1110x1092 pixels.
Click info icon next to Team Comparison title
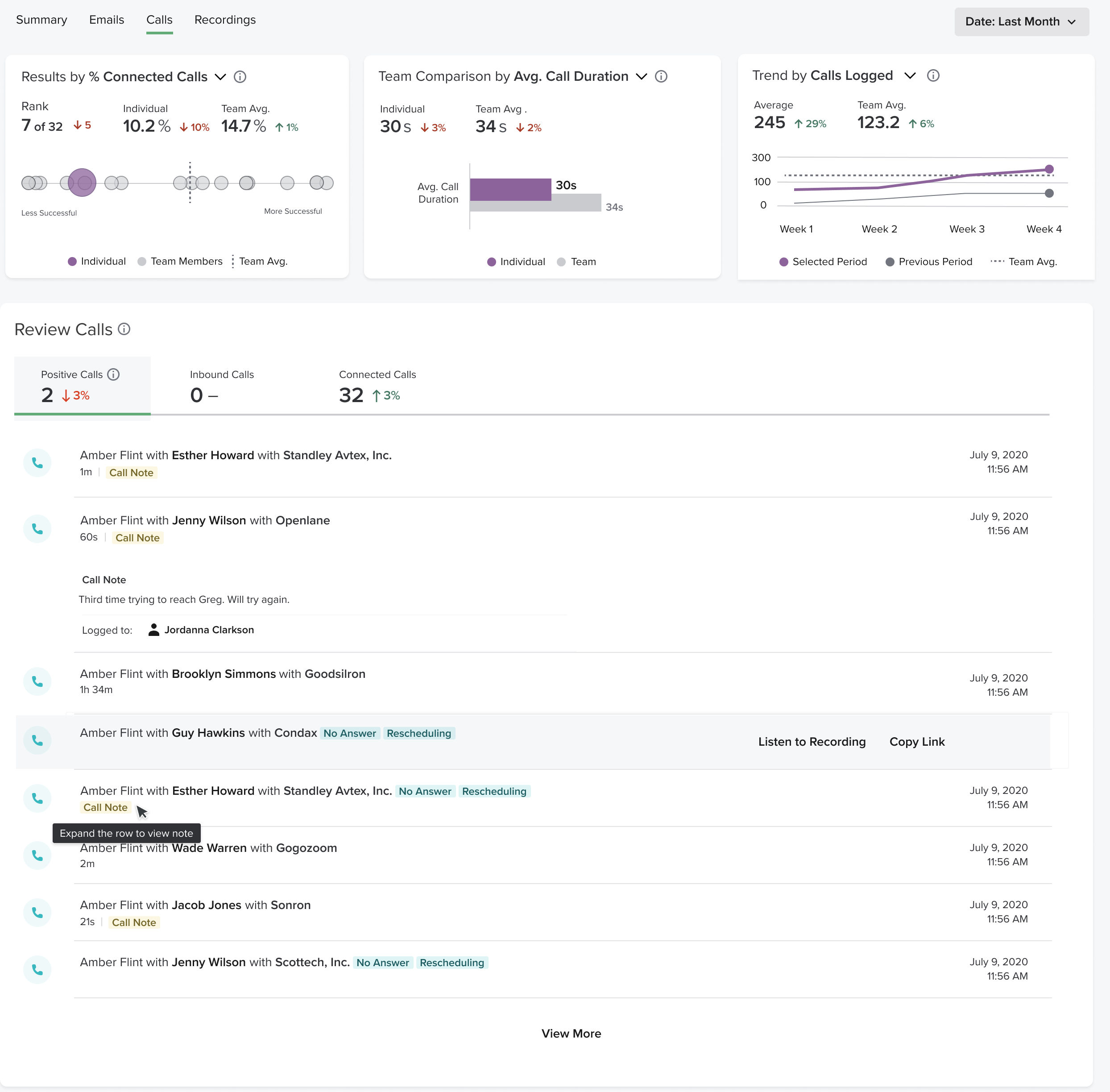(x=661, y=76)
